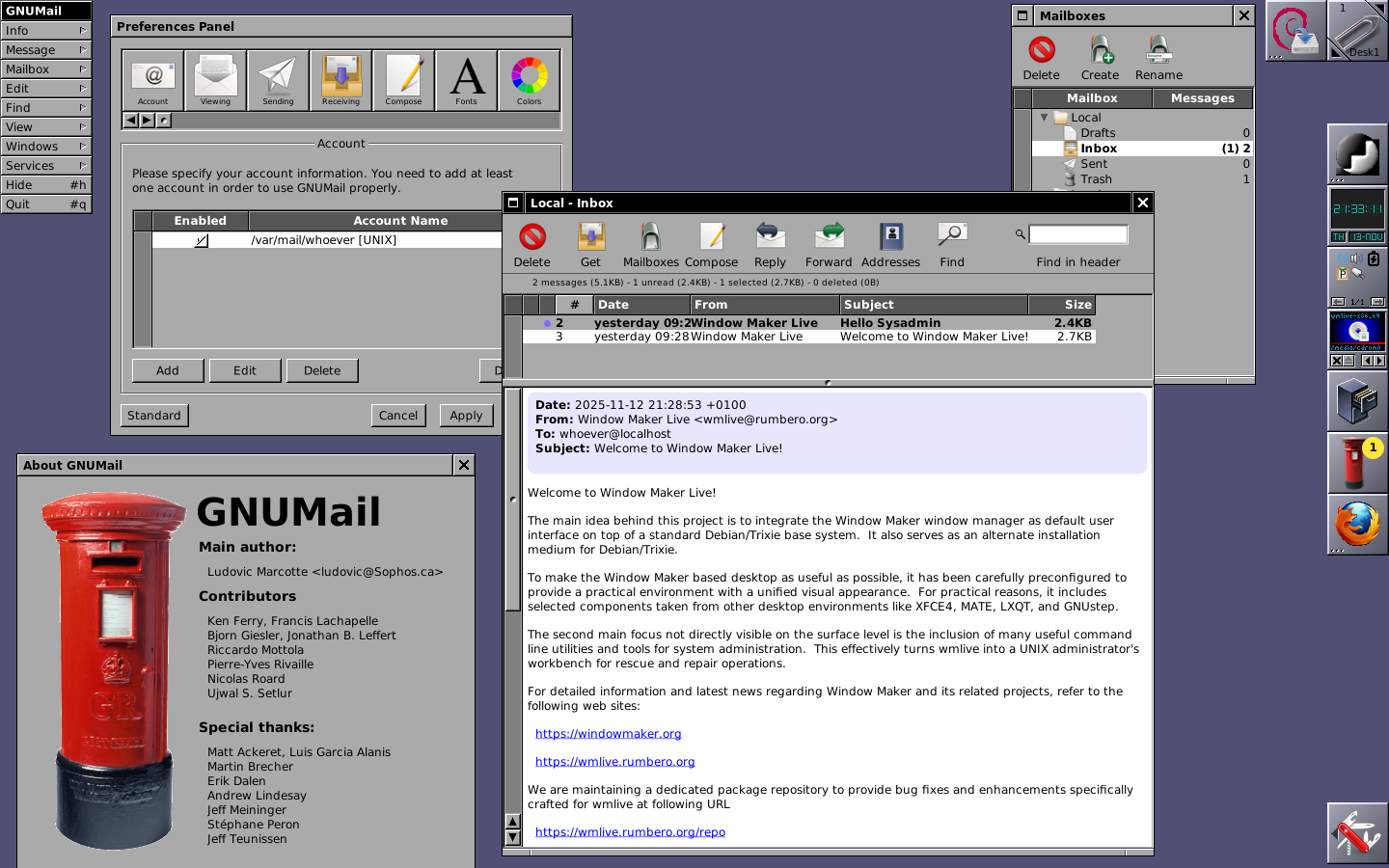Open the Compose preferences icon

pos(403,80)
